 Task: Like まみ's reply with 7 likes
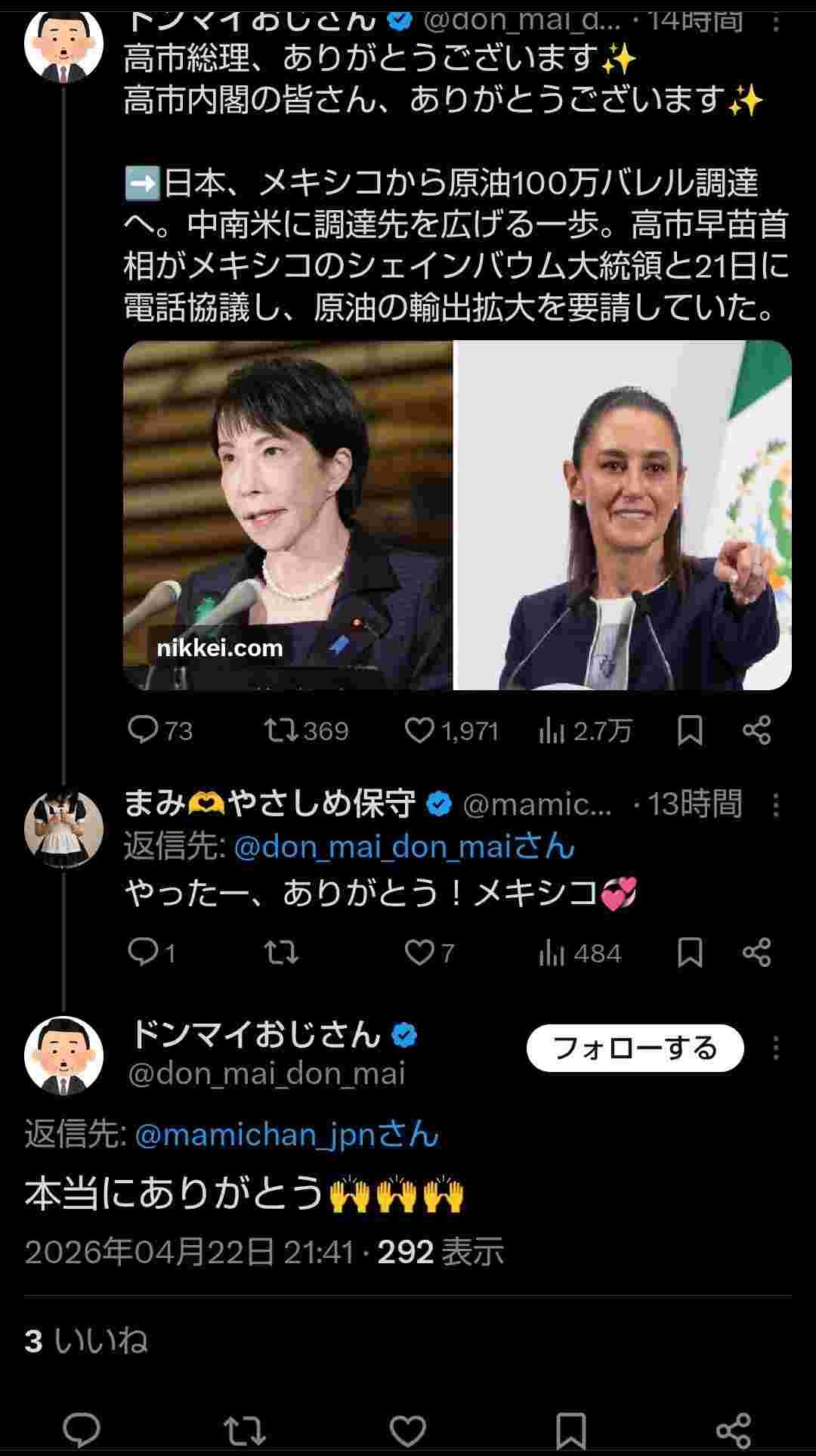(x=419, y=953)
